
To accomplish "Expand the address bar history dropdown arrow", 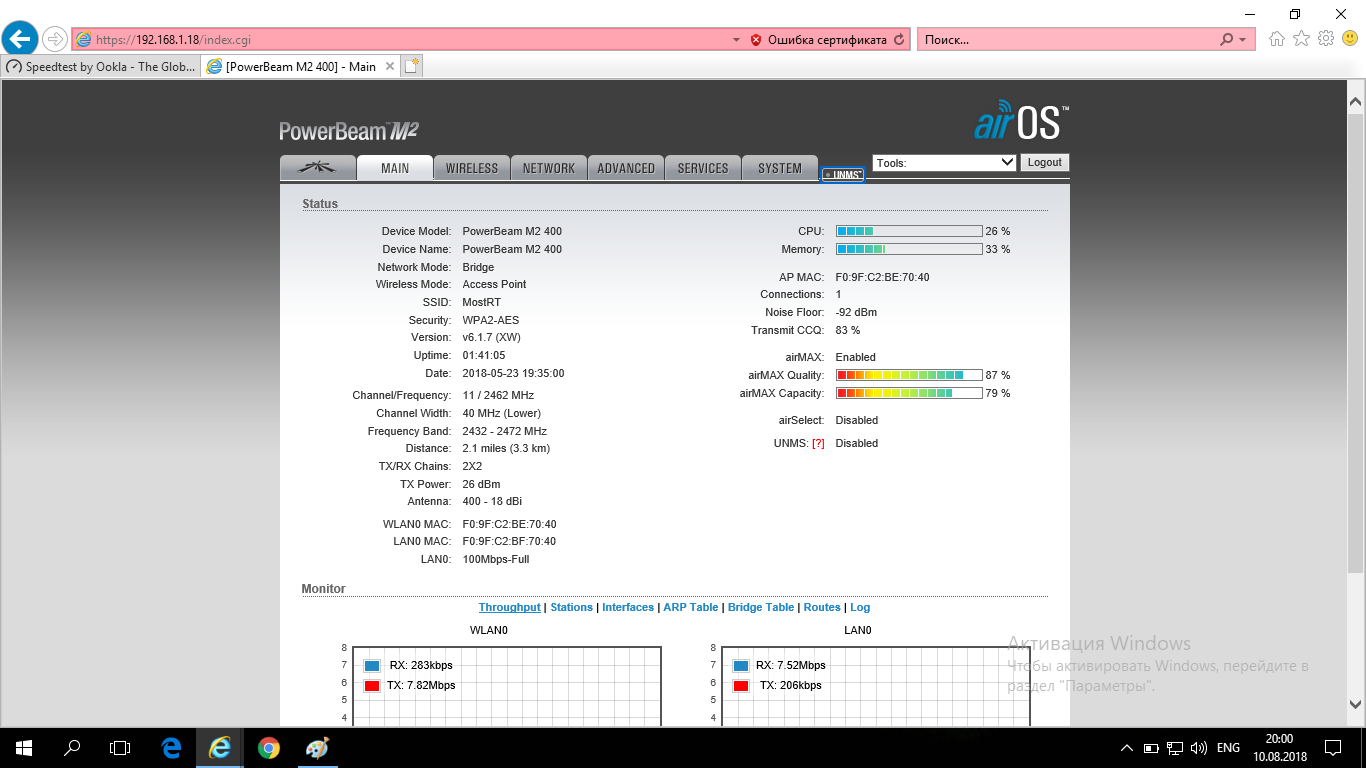I will [x=737, y=40].
